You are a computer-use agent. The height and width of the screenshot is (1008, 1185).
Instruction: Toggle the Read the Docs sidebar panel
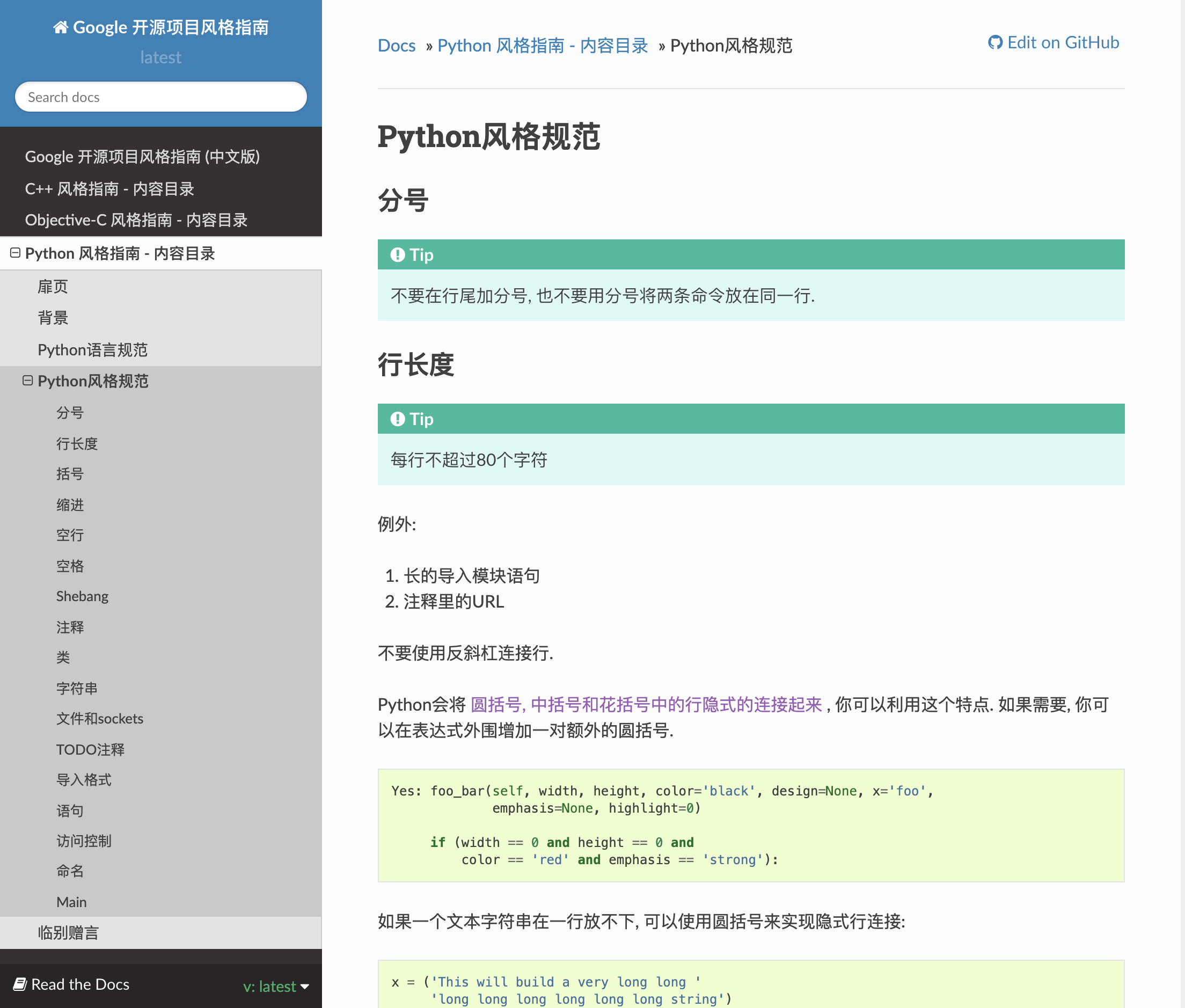click(160, 984)
